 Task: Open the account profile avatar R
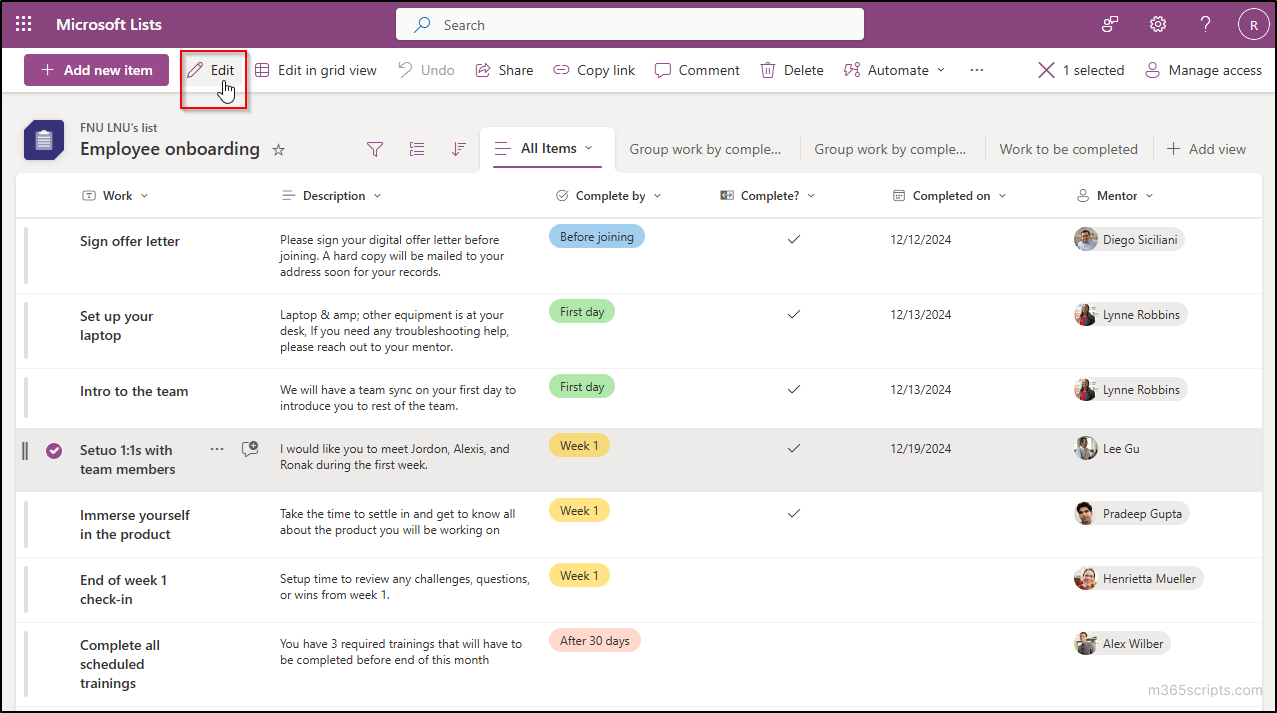click(1253, 24)
